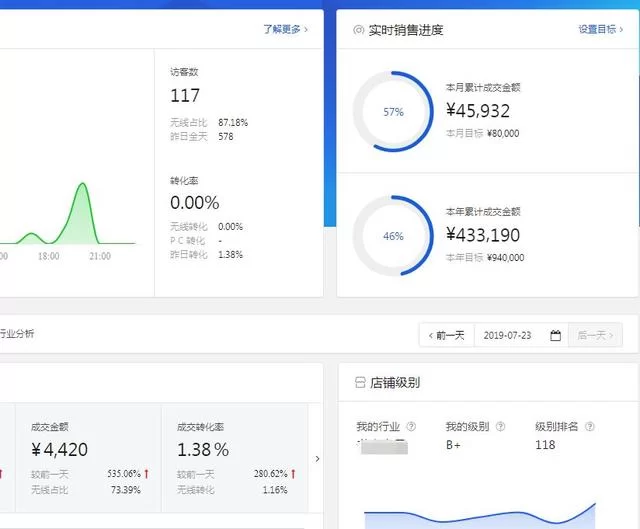Click the green visitor chart peak

pyautogui.click(x=81, y=186)
